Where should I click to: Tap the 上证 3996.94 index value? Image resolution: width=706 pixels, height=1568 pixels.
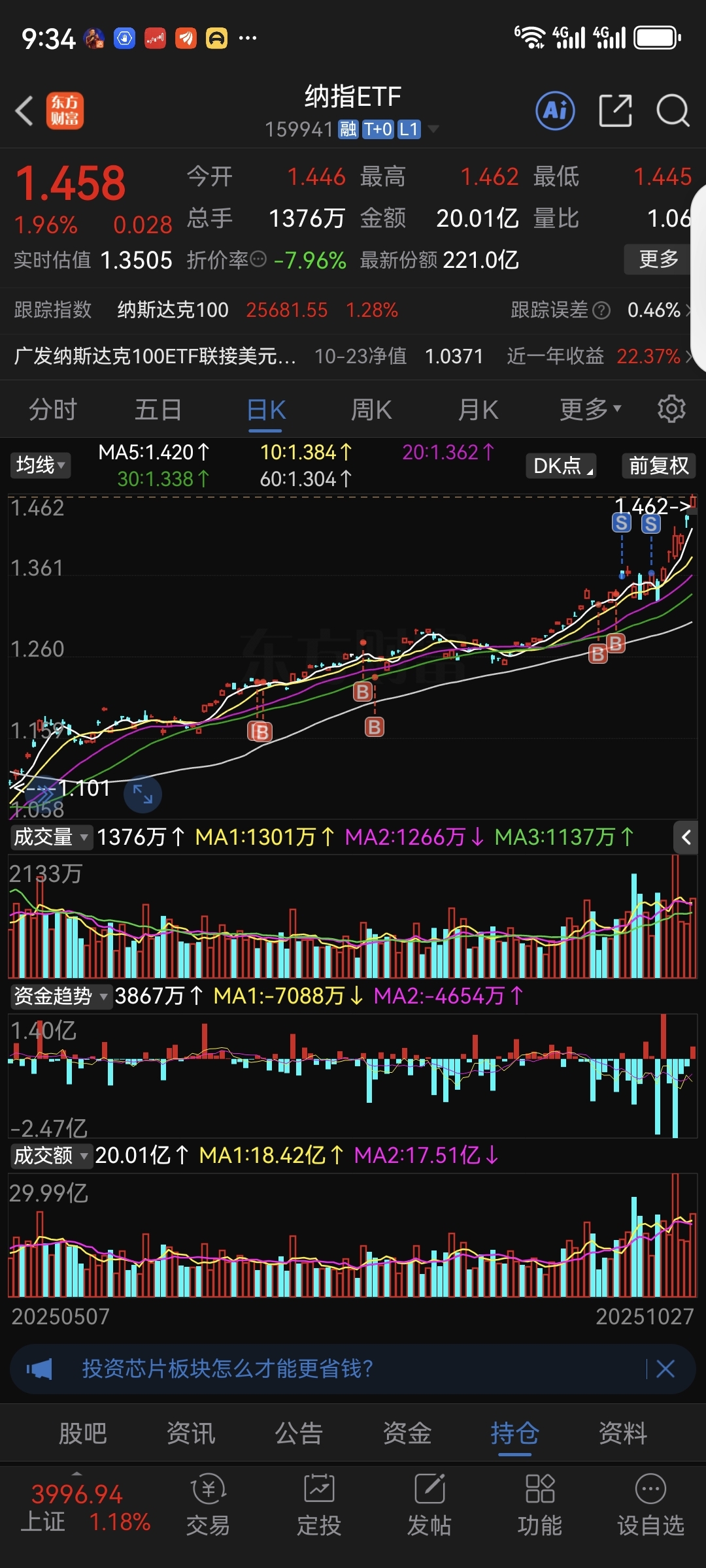click(x=77, y=1494)
